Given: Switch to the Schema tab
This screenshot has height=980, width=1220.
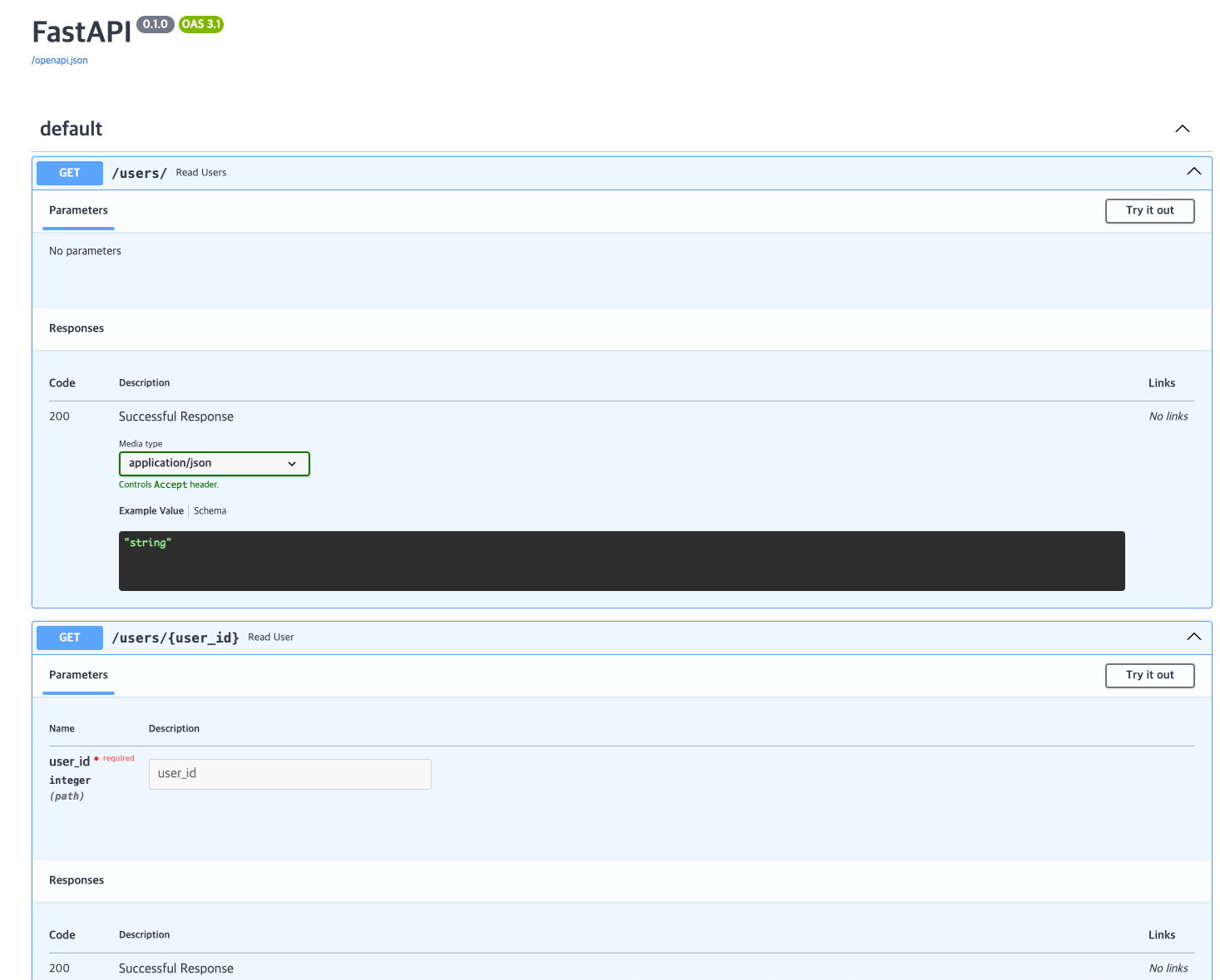Looking at the screenshot, I should (x=210, y=511).
